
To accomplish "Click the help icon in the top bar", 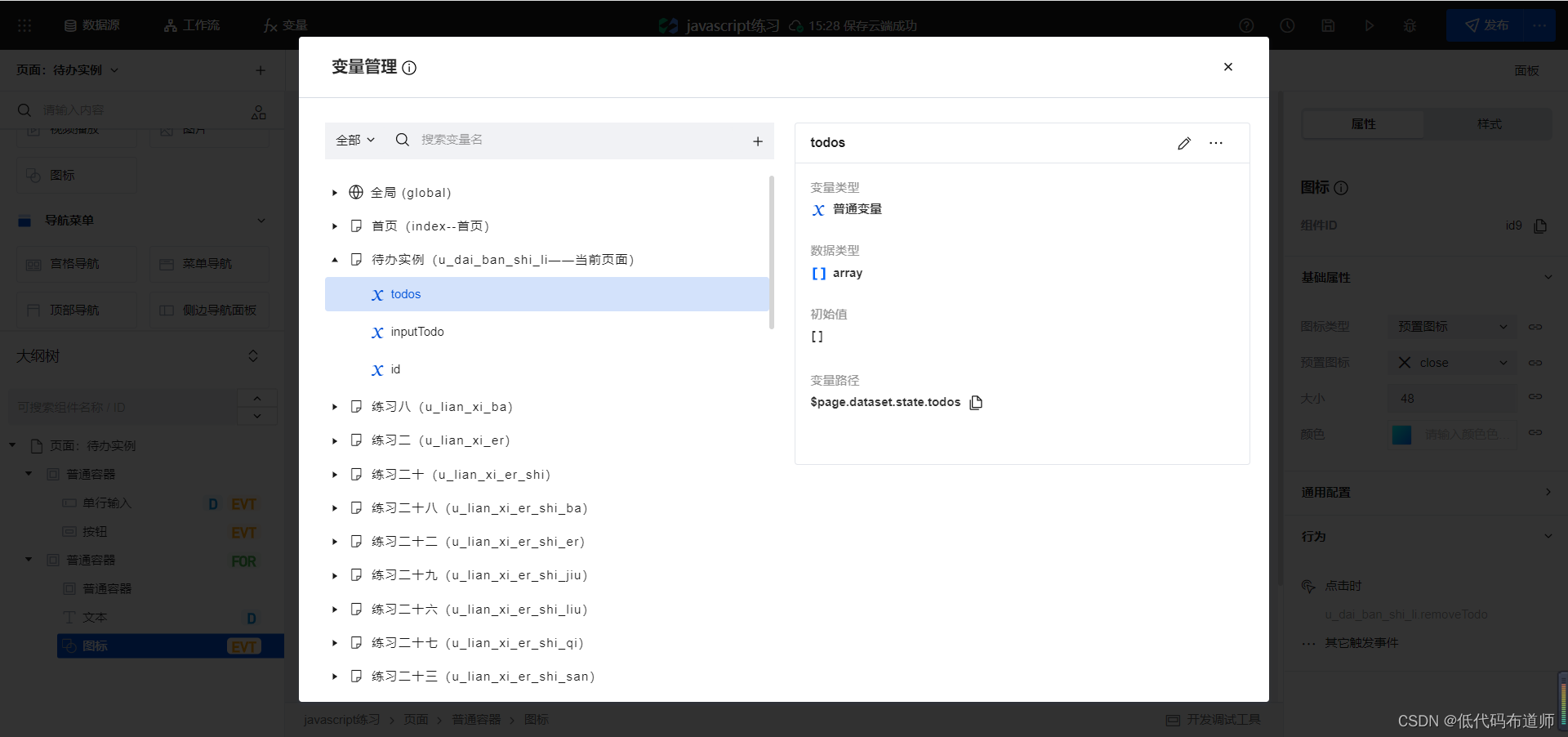I will point(1246,25).
